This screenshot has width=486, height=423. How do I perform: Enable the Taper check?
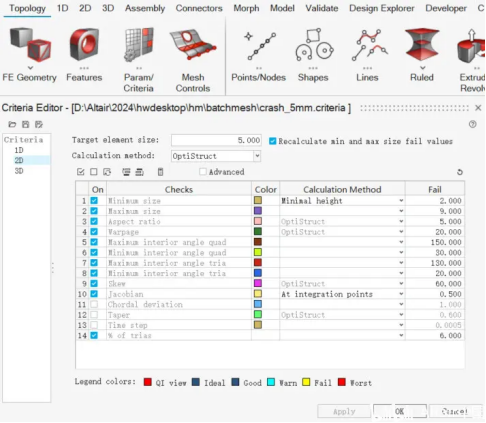(94, 315)
